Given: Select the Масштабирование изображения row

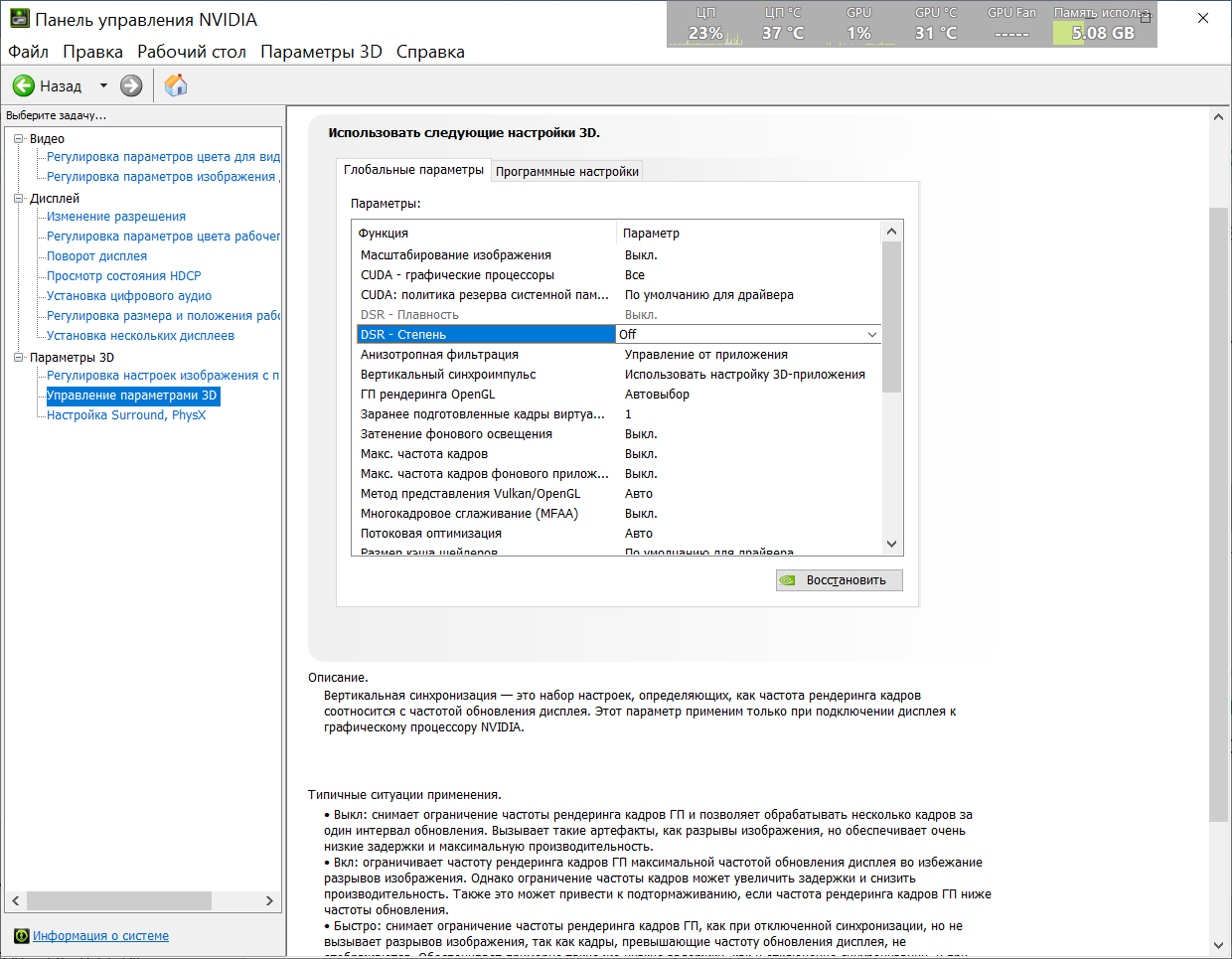Looking at the screenshot, I should 618,255.
